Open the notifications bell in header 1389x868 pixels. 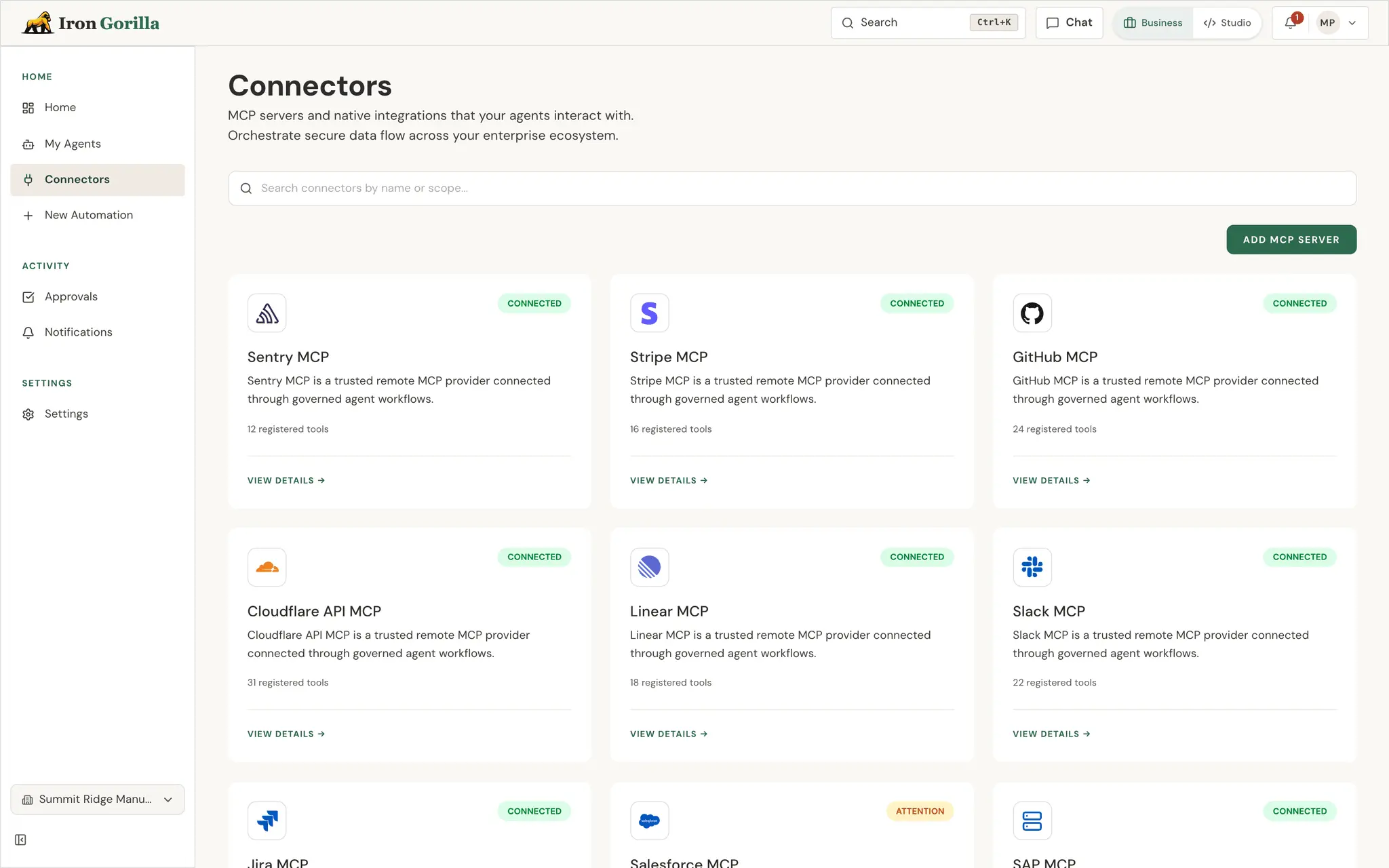pos(1291,23)
